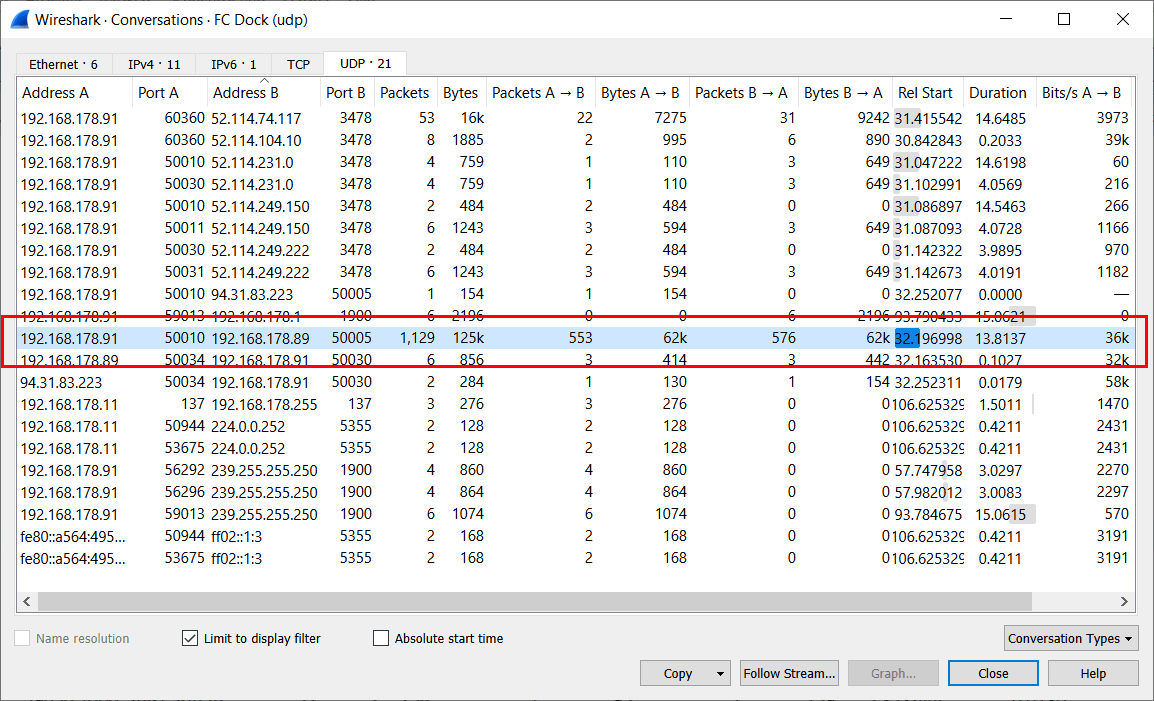
Task: Sort by the Rel Start column header
Action: (x=927, y=93)
